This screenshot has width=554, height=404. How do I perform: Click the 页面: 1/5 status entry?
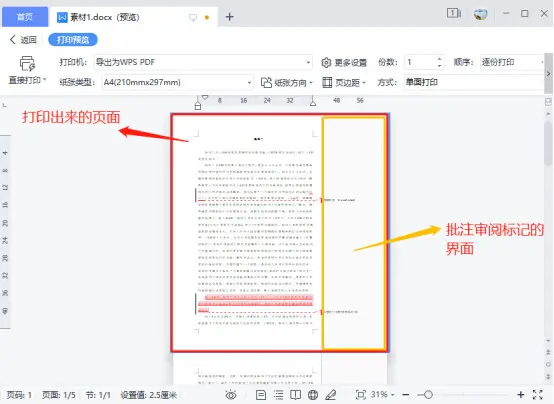59,395
